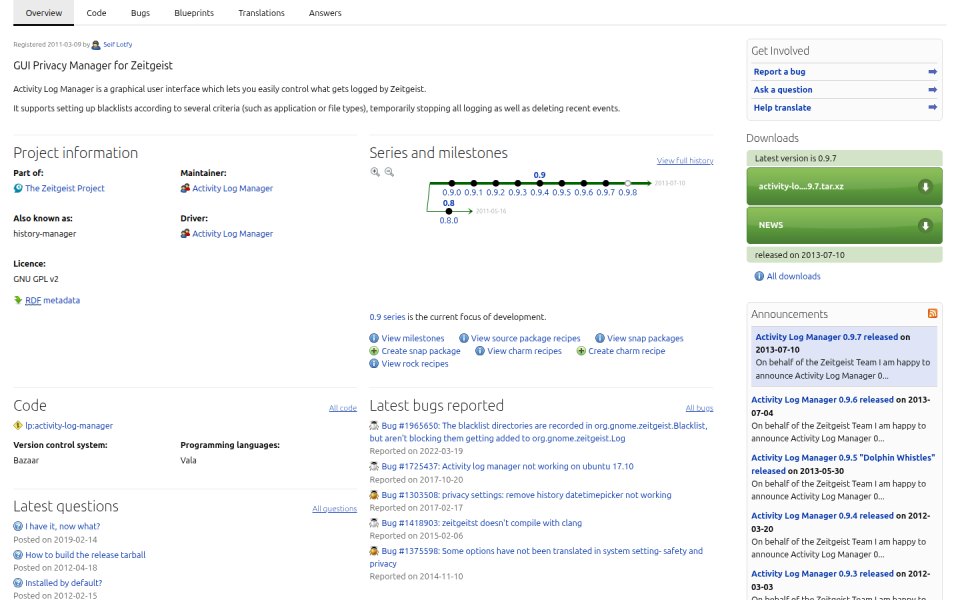
Task: Click 'Latest version is 0.9.7' text
Action: pos(795,158)
